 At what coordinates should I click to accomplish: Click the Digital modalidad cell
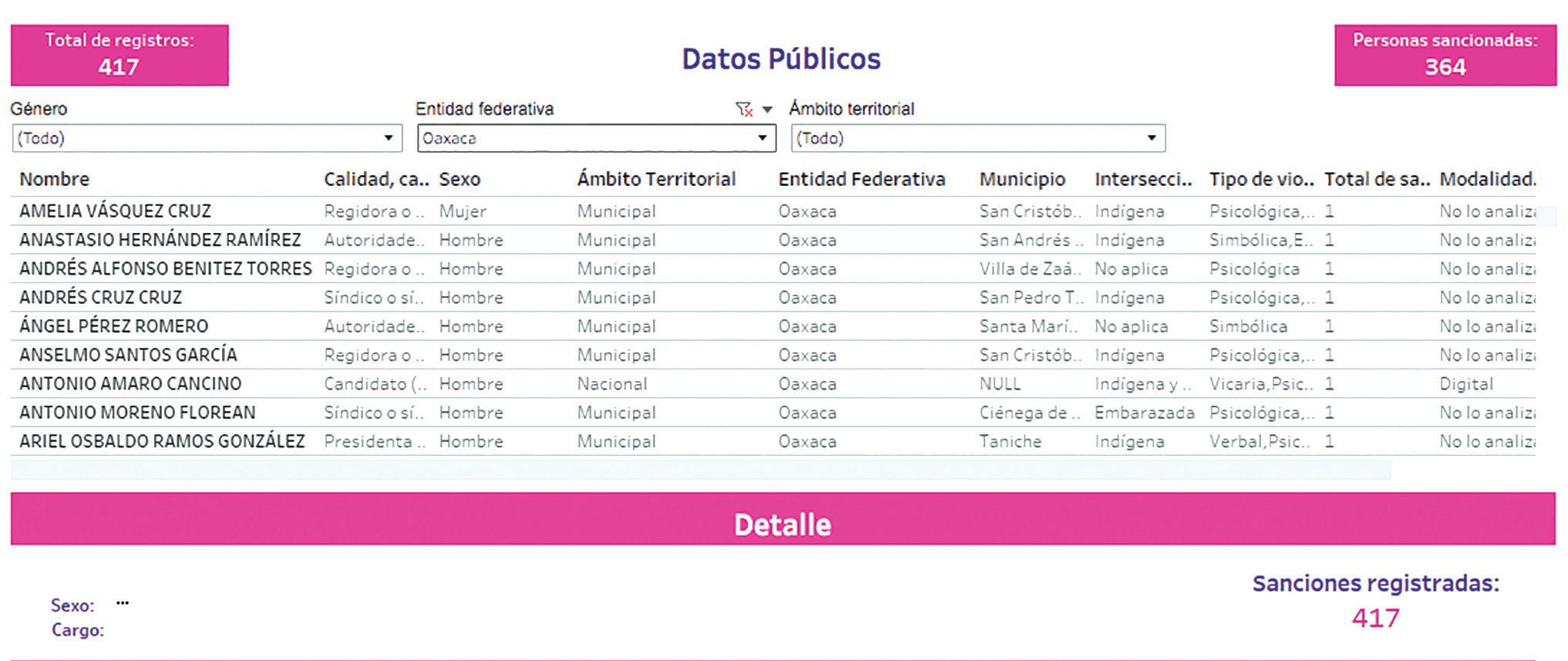tap(1466, 383)
